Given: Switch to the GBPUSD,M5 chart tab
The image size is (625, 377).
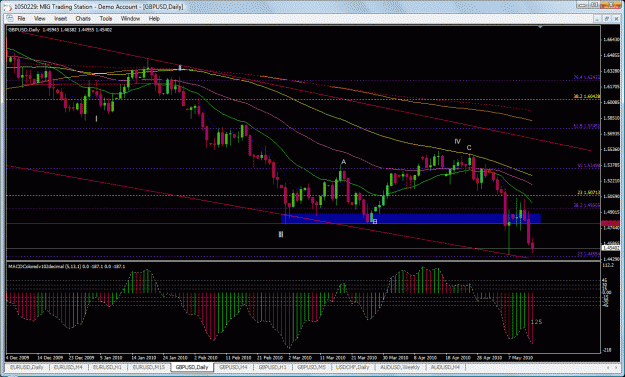Looking at the screenshot, I should pyautogui.click(x=312, y=367).
